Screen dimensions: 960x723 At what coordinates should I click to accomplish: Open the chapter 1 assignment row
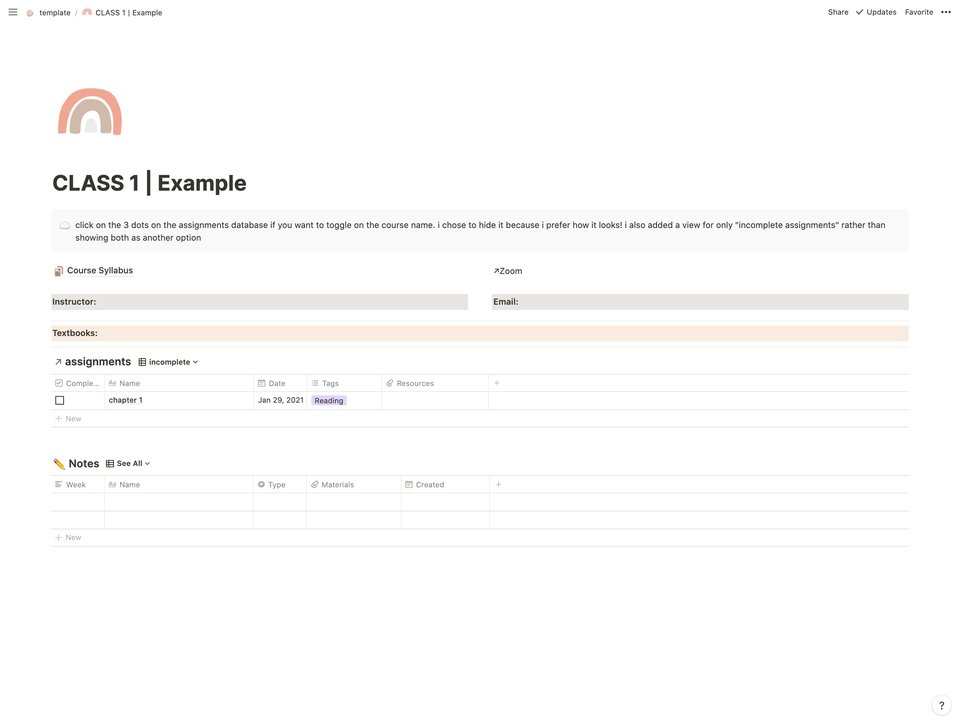(126, 400)
